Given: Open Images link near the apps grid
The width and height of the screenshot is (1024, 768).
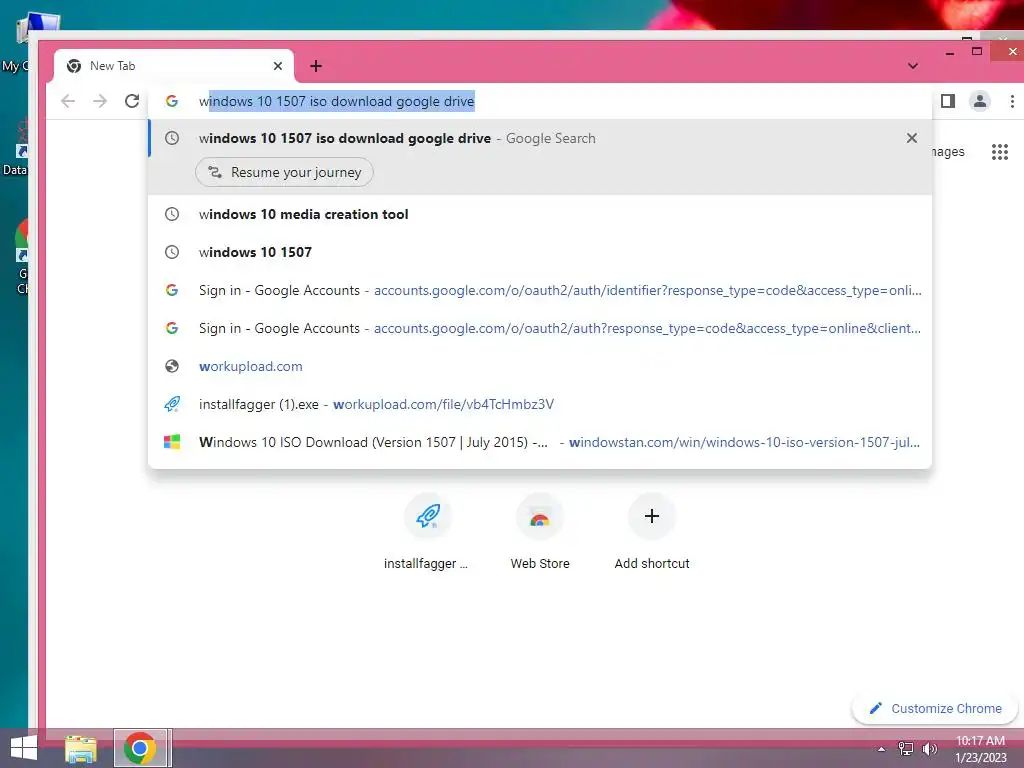Looking at the screenshot, I should point(948,152).
